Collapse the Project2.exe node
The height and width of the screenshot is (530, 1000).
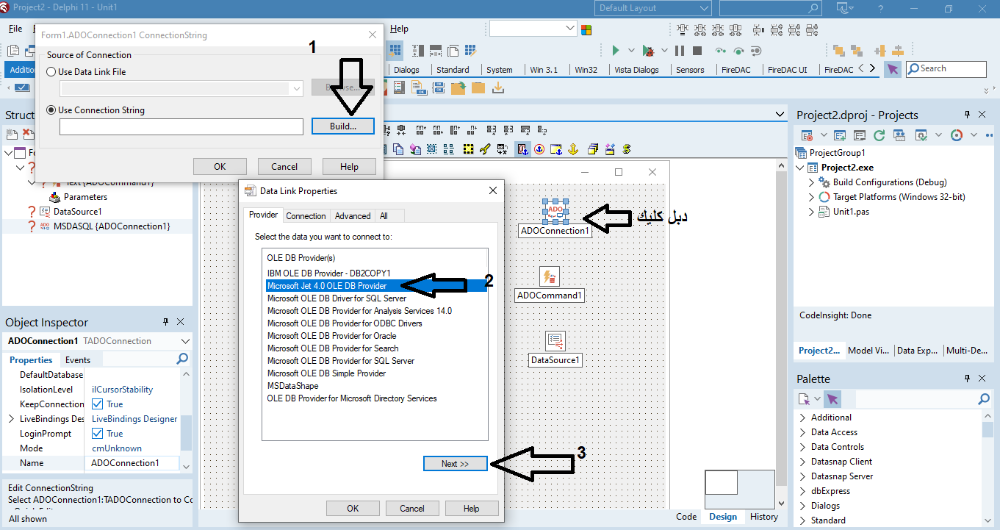click(x=800, y=168)
